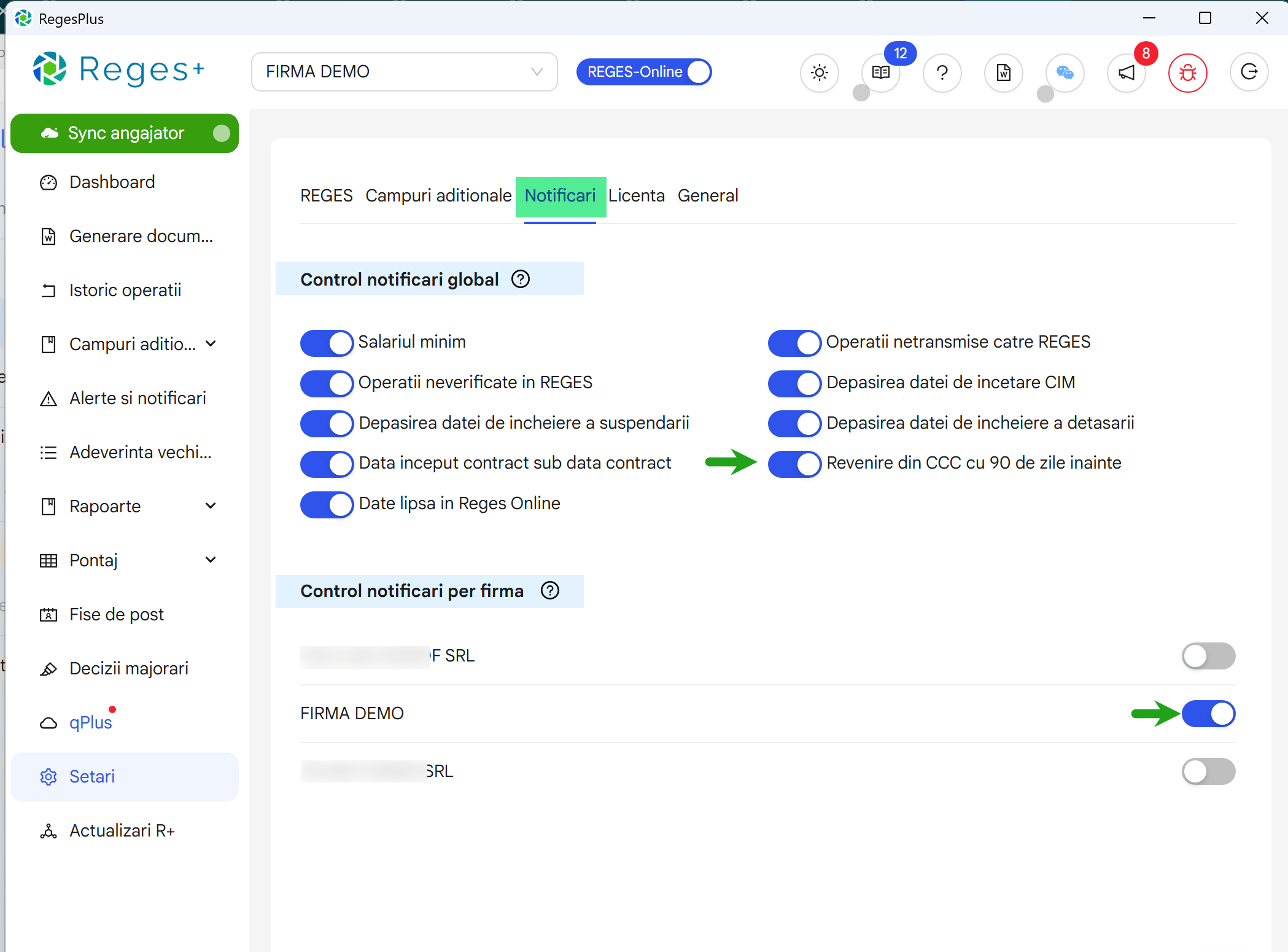Click the refresh icon in the header

click(1250, 72)
